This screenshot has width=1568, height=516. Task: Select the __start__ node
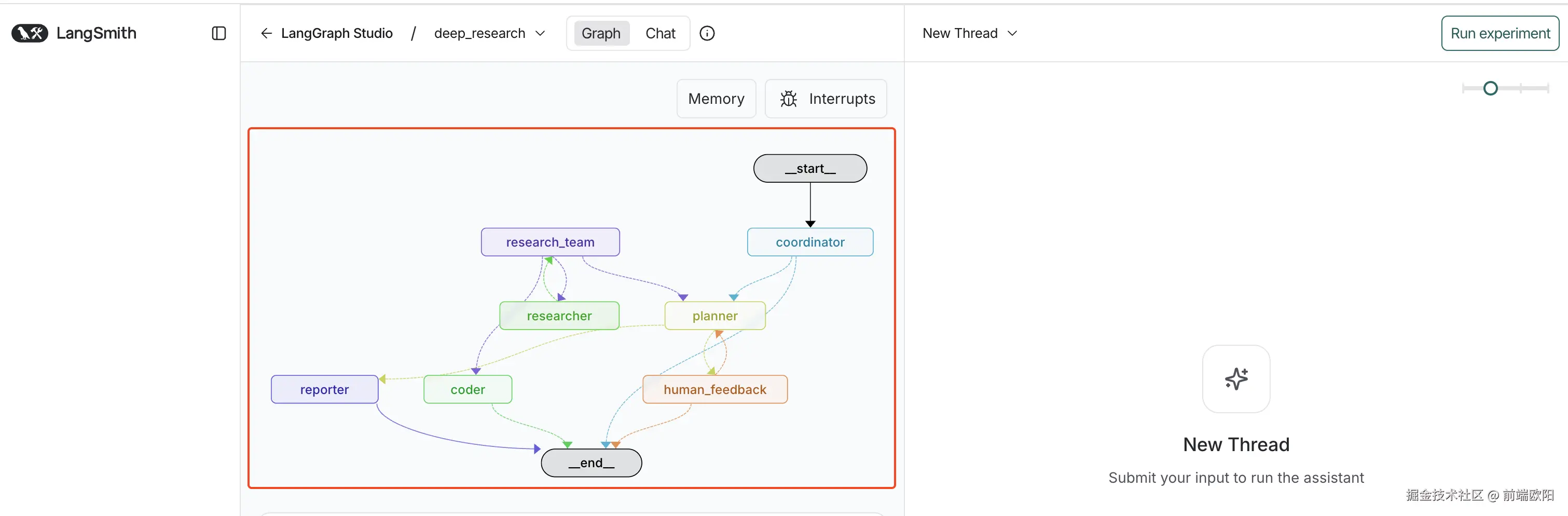(809, 168)
